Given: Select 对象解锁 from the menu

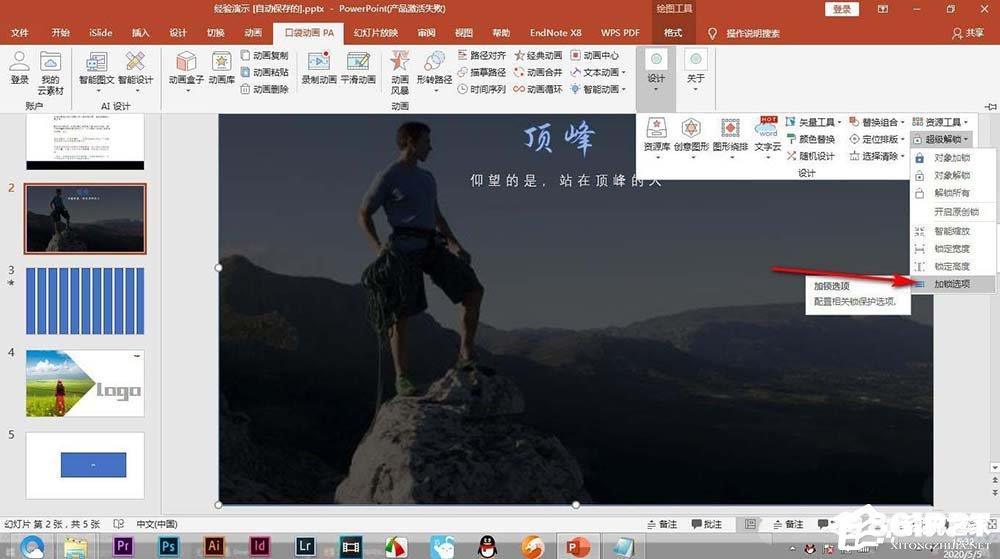Looking at the screenshot, I should 953,175.
